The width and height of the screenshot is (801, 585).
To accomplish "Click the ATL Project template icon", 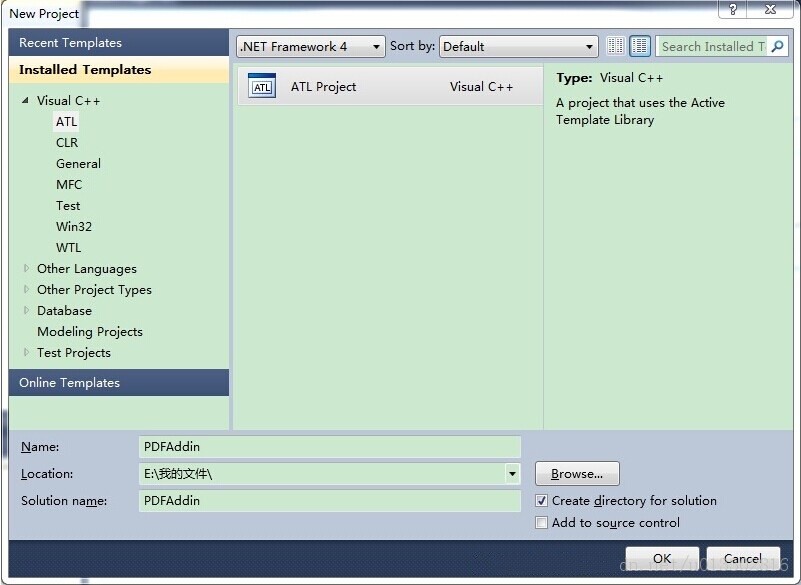I will click(x=262, y=86).
